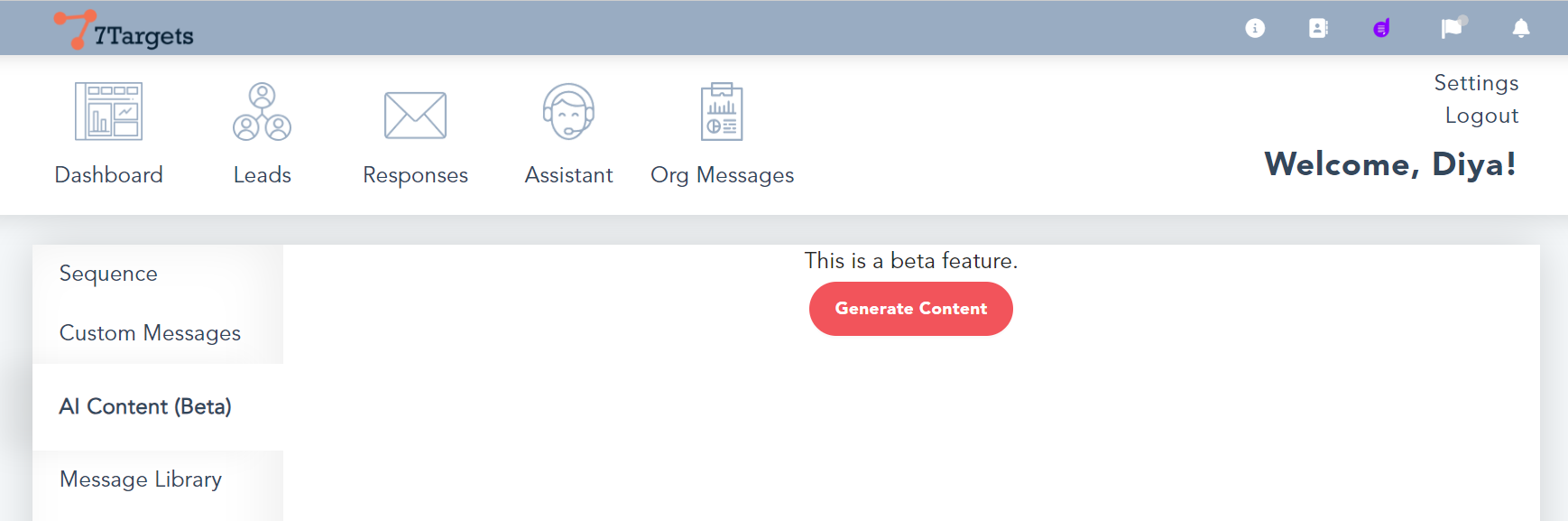
Task: Open the flag icon in the header
Action: pos(1452,28)
